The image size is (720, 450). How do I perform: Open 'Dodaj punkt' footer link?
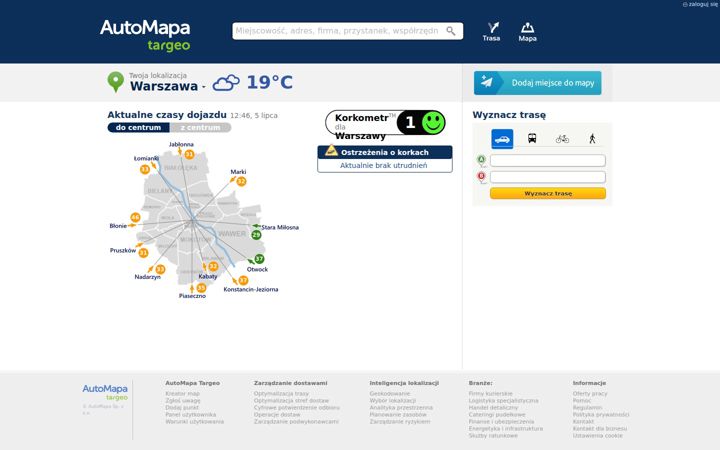click(182, 407)
